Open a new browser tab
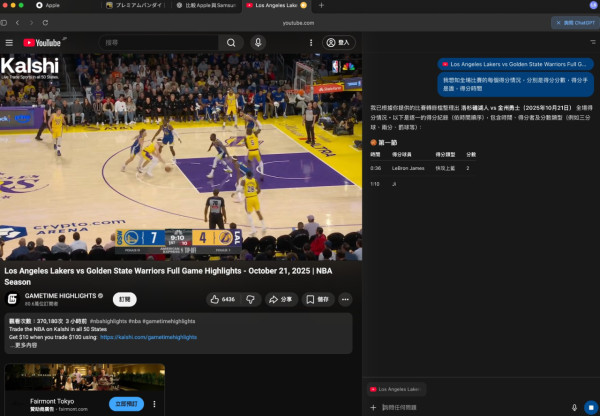 [321, 5]
